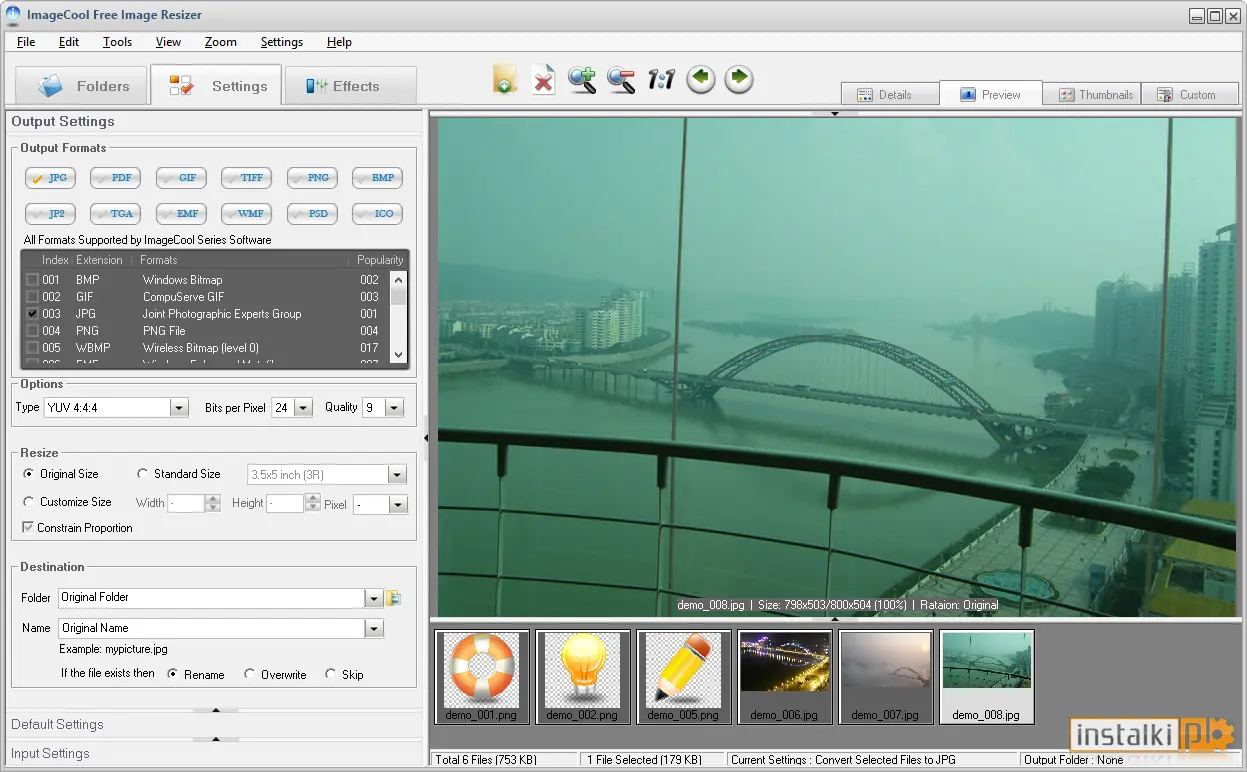Select the BMP output format button
Screen dimensions: 1247x772
coord(377,178)
